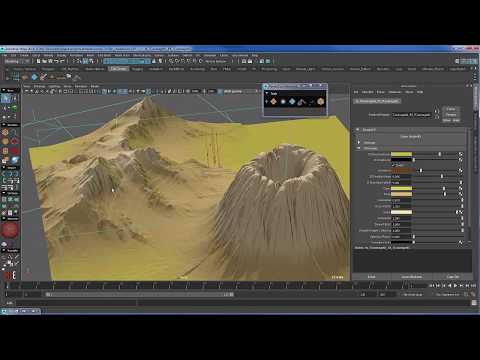Click the slider handle beside the brown swatch
Screen dimensions: 480x360
[x=421, y=171]
